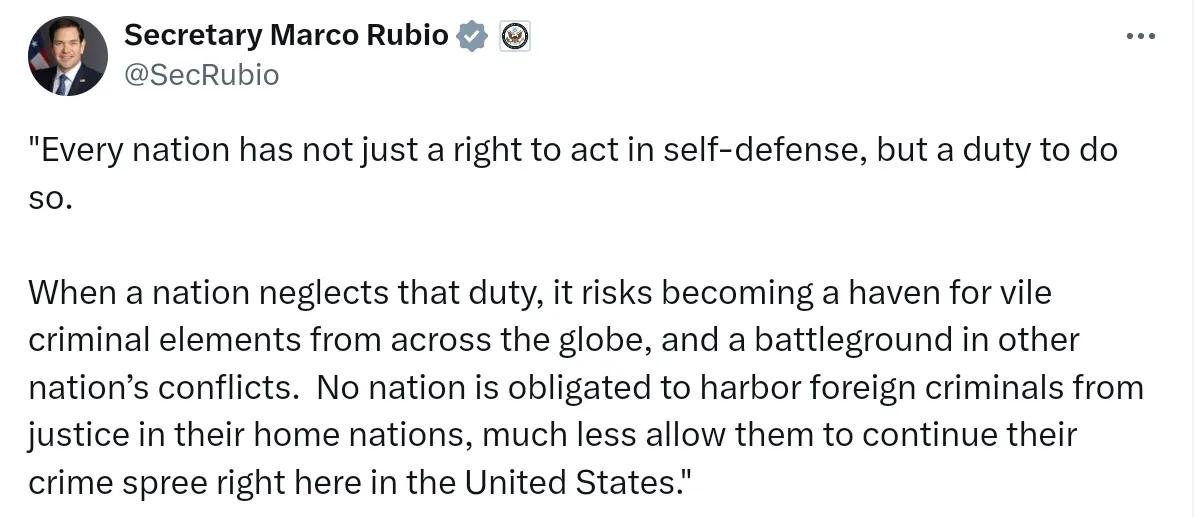Click the government seal affiliation badge

tap(515, 36)
